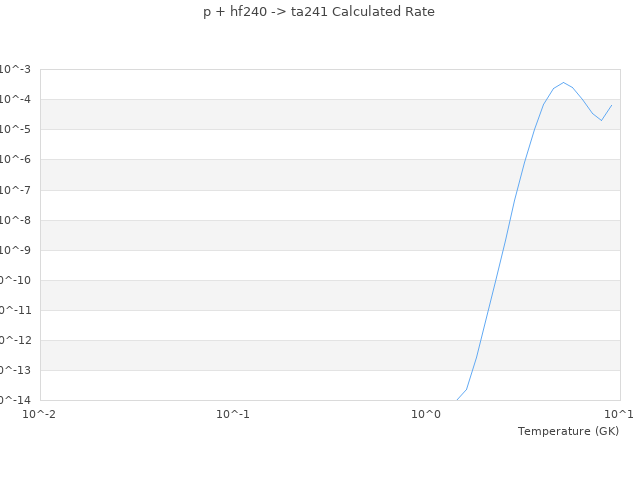Click the curve's starting point at the bottom axis
640x480 pixels.
pyautogui.click(x=457, y=400)
